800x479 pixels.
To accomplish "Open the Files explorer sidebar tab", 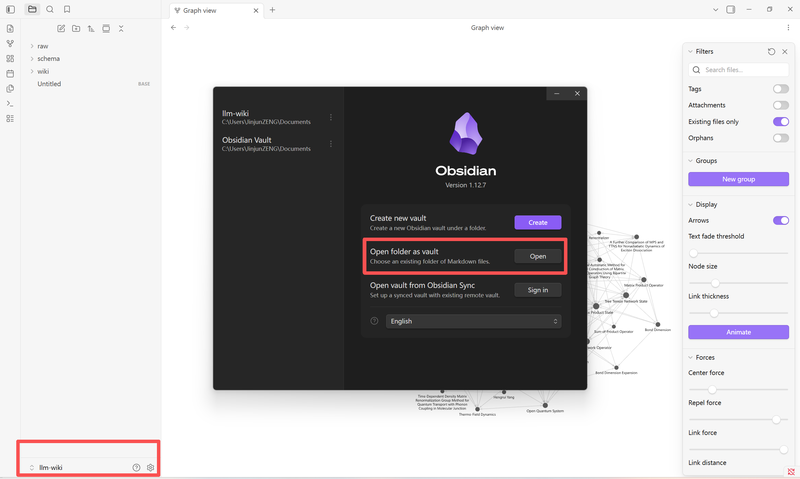I will pos(32,9).
